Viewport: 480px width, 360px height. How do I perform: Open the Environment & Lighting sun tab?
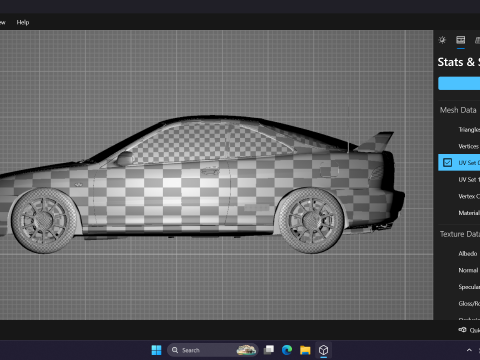442,40
